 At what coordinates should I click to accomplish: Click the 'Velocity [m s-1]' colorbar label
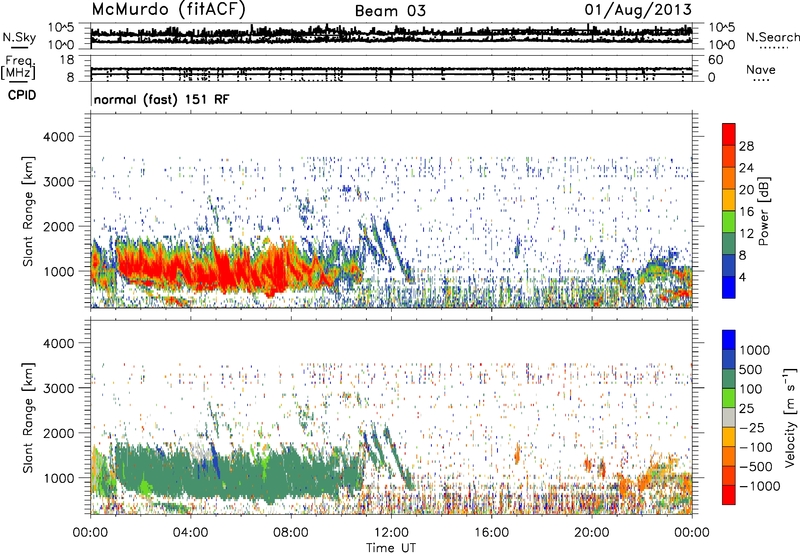click(790, 417)
